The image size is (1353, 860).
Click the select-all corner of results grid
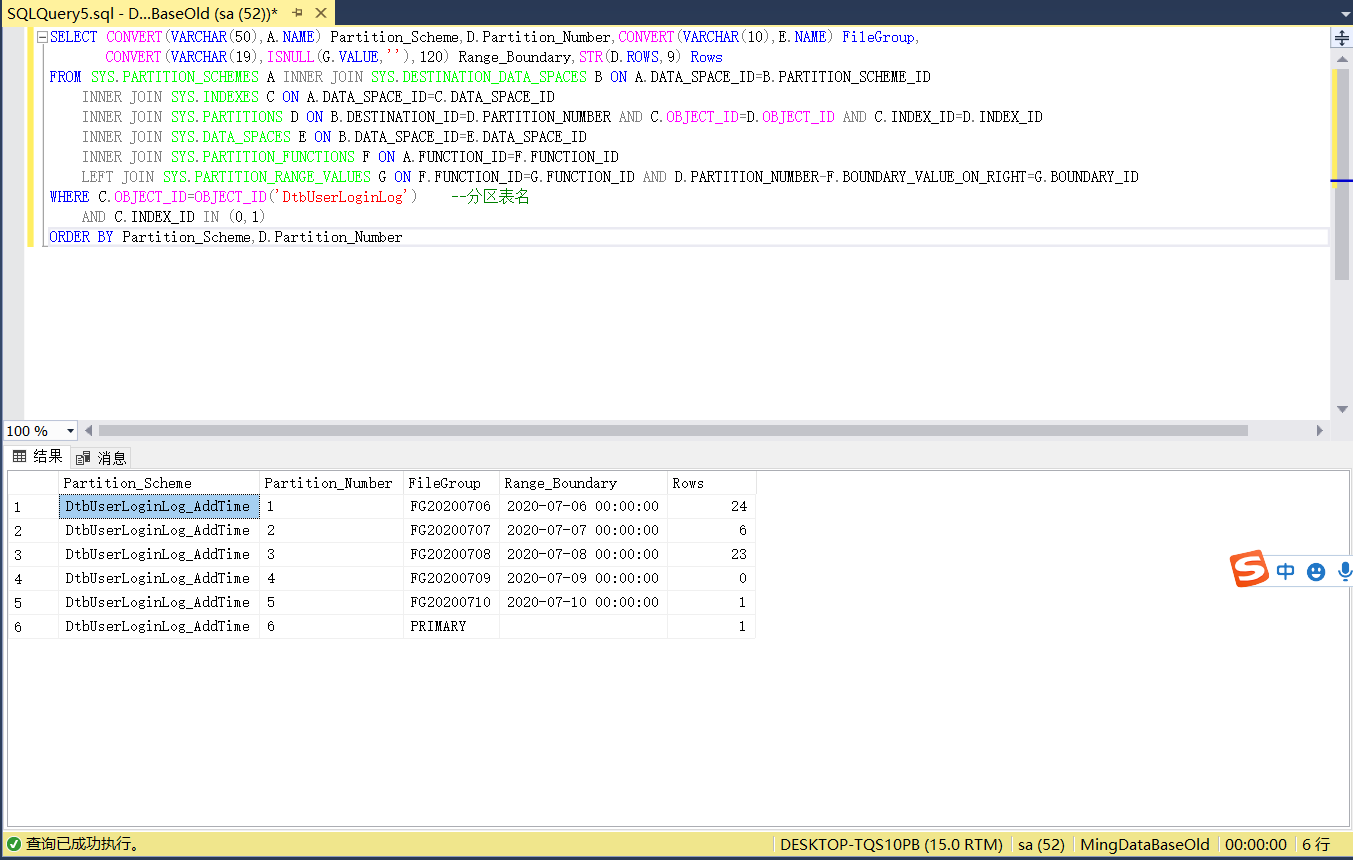click(x=33, y=483)
